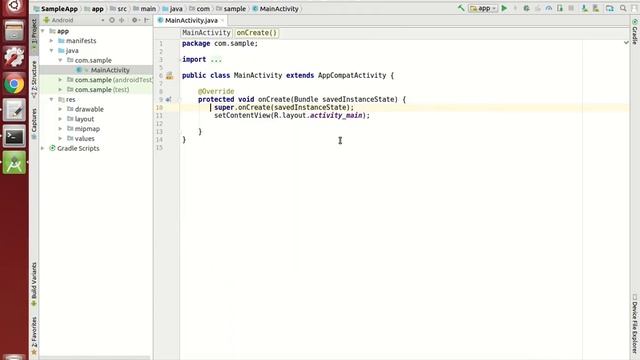The height and width of the screenshot is (360, 640).
Task: Click AppCompatActivity in the class declaration
Action: click(x=352, y=76)
